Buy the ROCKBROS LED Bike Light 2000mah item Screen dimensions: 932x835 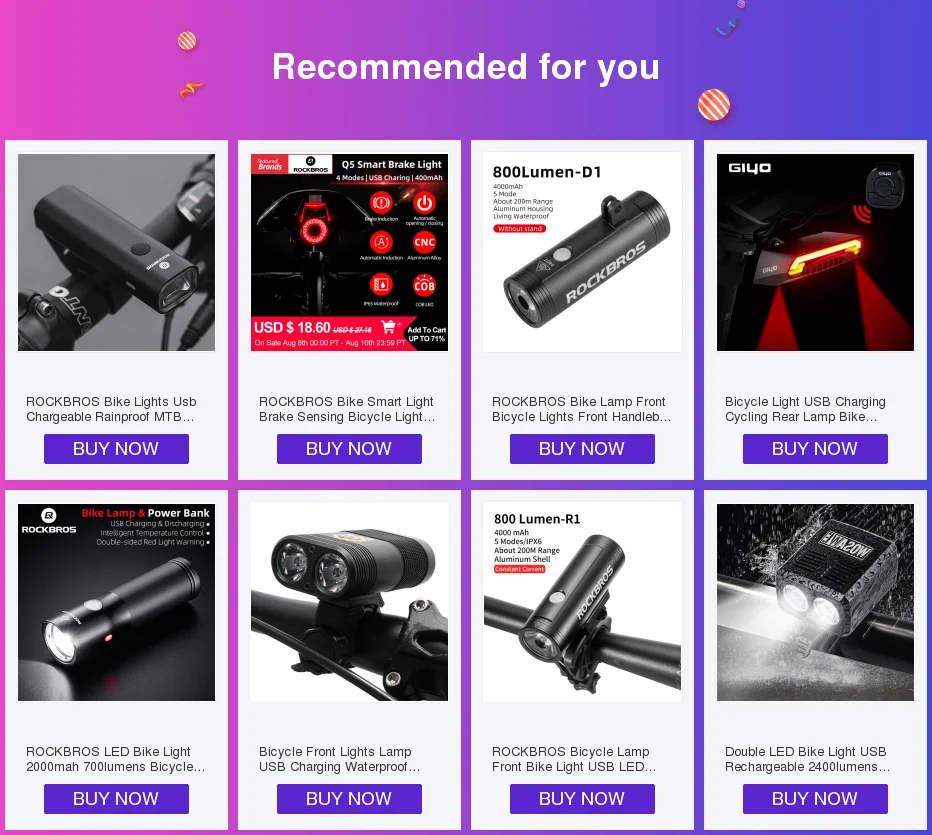116,799
